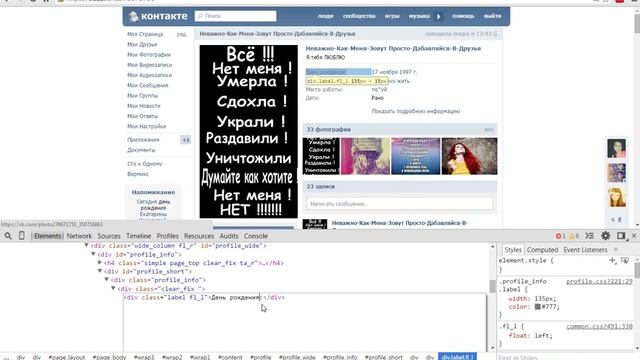Switch to the Network tab
Image resolution: width=640 pixels, height=360 pixels.
(x=79, y=236)
